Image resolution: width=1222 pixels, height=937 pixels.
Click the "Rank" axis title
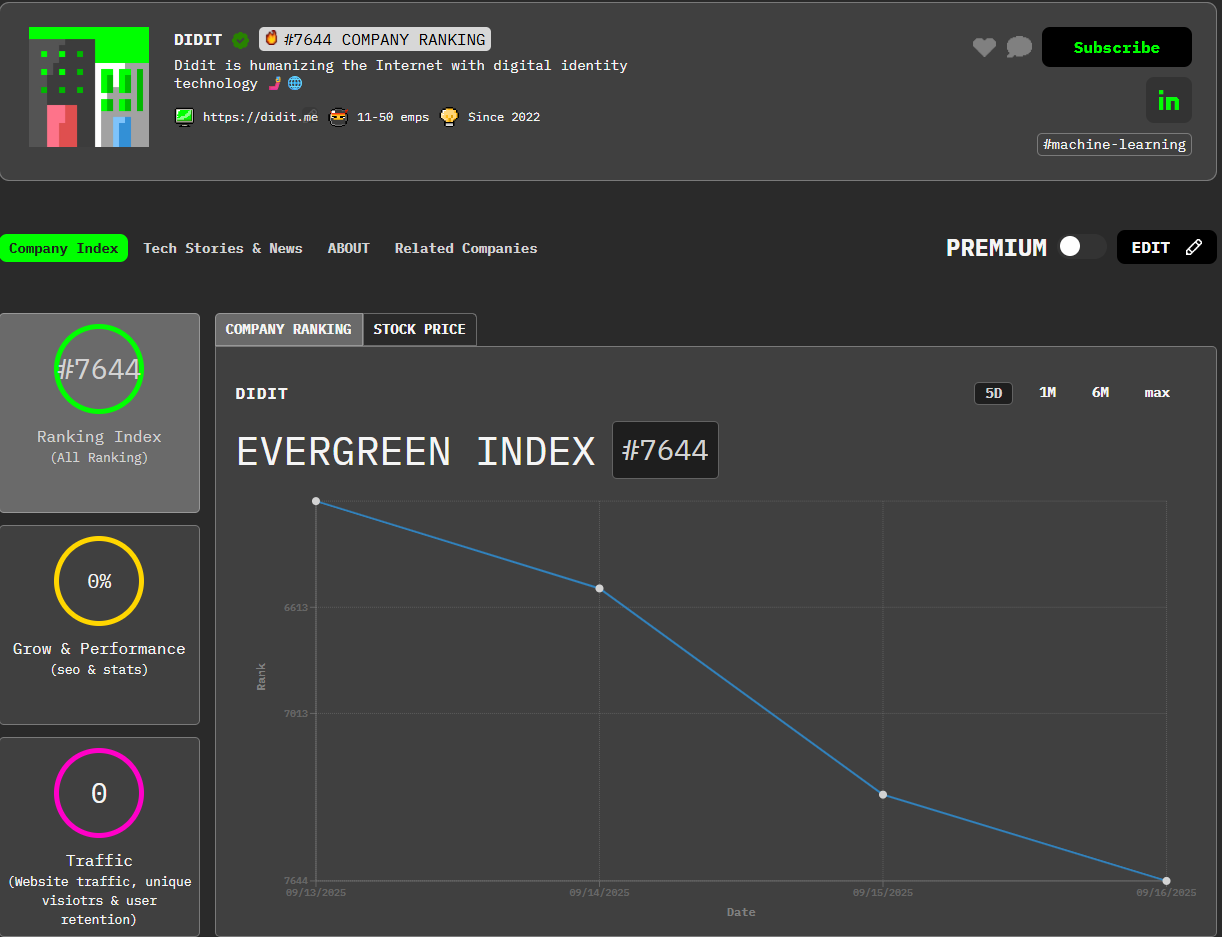point(261,677)
